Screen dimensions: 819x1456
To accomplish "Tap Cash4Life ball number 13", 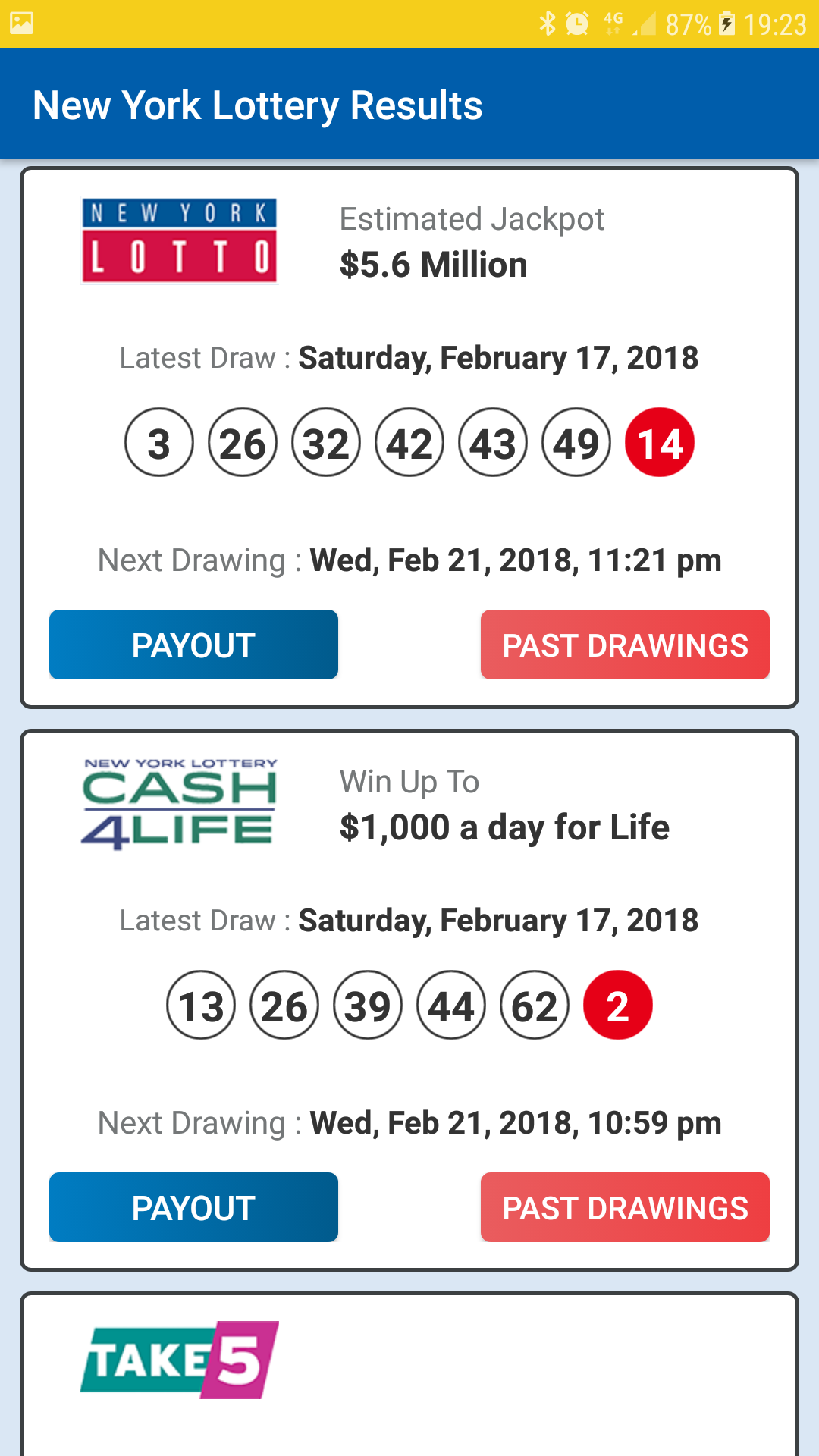I will (201, 1006).
